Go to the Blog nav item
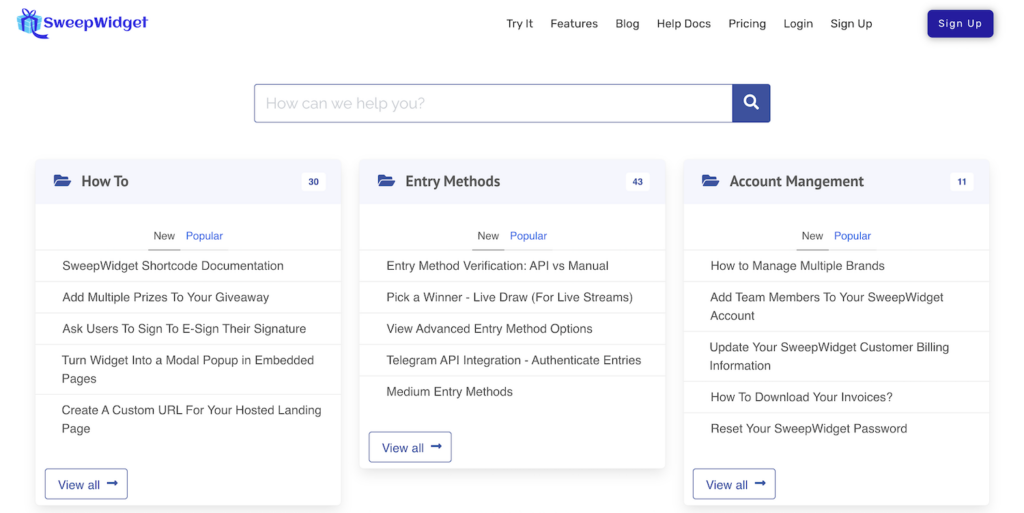The height and width of the screenshot is (513, 1024). [x=627, y=23]
